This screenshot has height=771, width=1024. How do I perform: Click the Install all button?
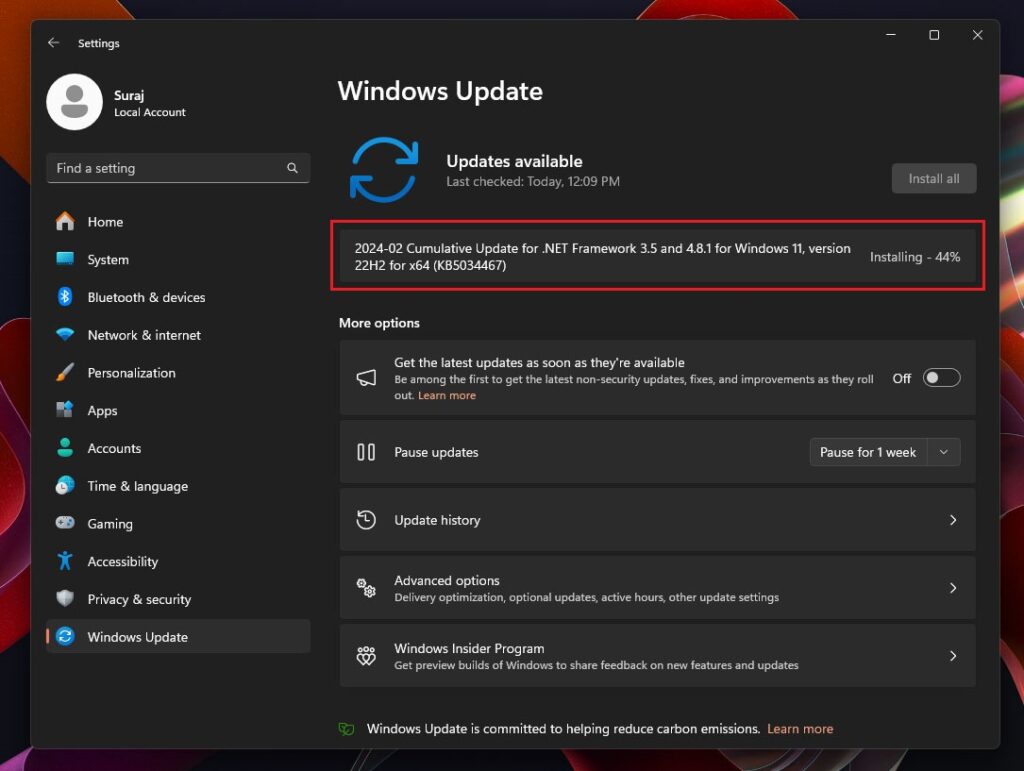pos(934,178)
